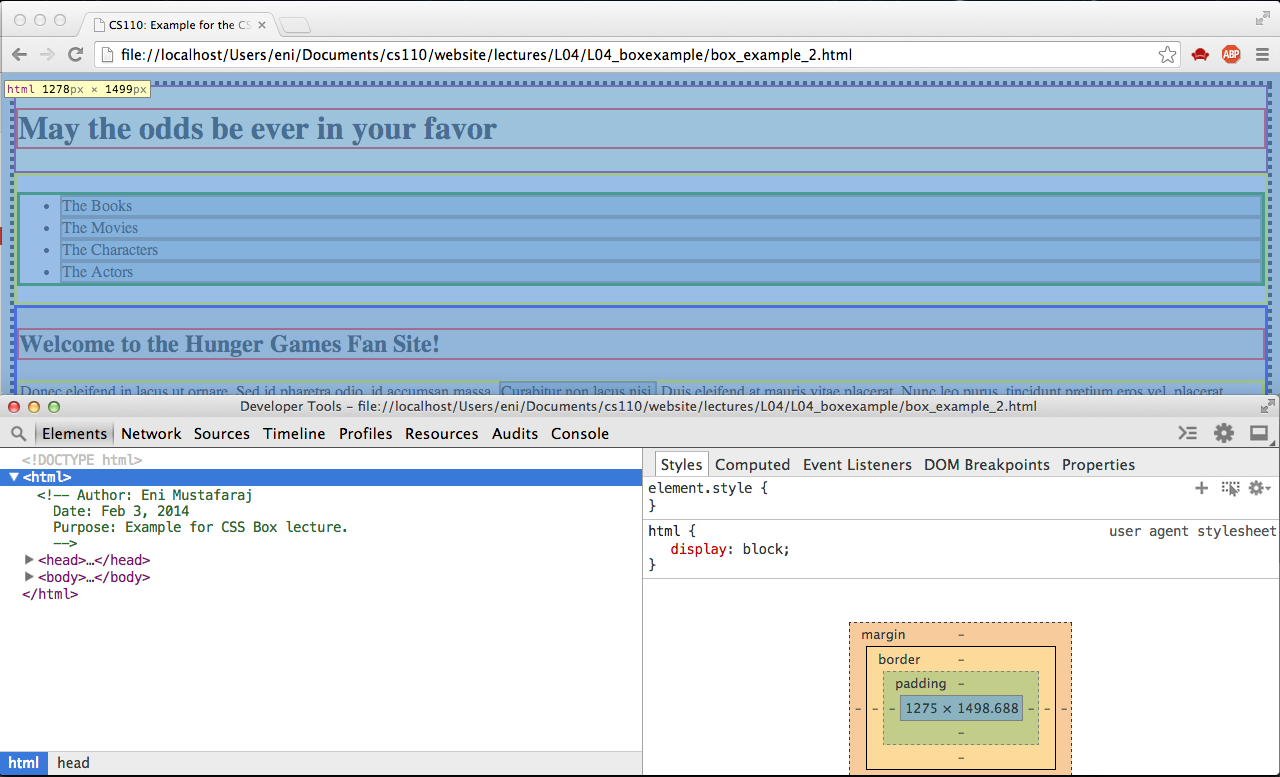Click the box model content size 1275 × 1498.688
Screen dimensions: 1280x777
pyautogui.click(x=961, y=708)
